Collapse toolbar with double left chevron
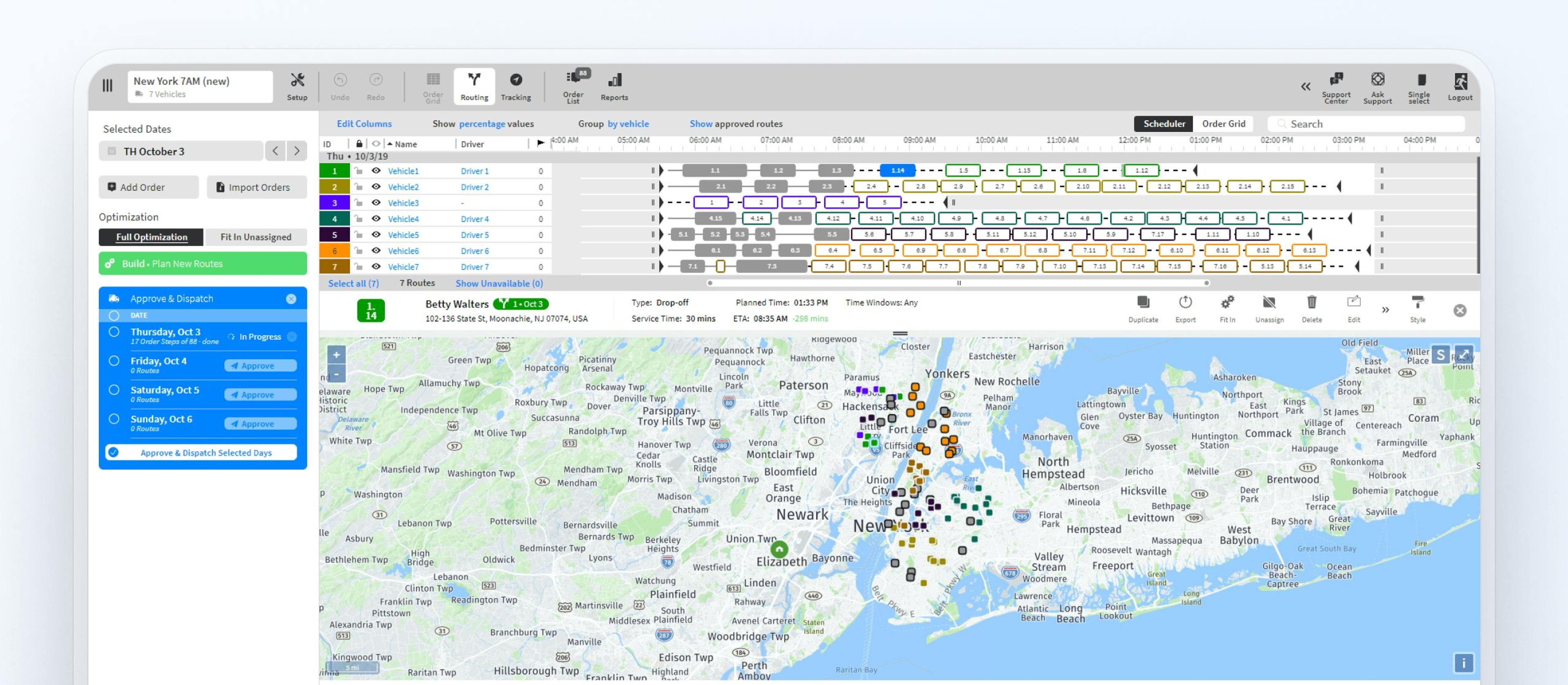This screenshot has height=685, width=1568. [1305, 86]
